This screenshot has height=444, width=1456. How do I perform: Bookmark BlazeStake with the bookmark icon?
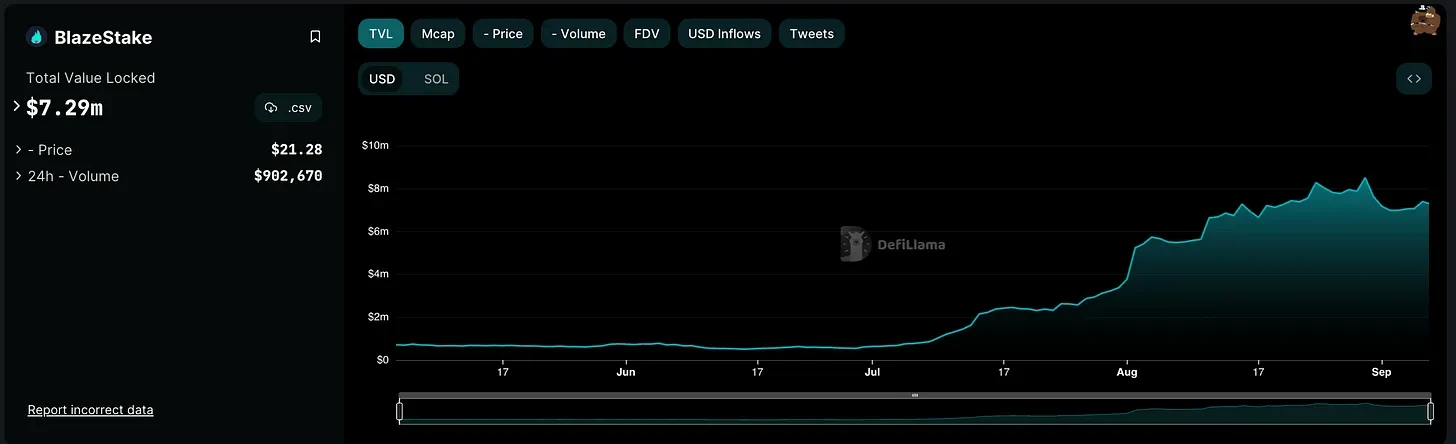point(315,37)
